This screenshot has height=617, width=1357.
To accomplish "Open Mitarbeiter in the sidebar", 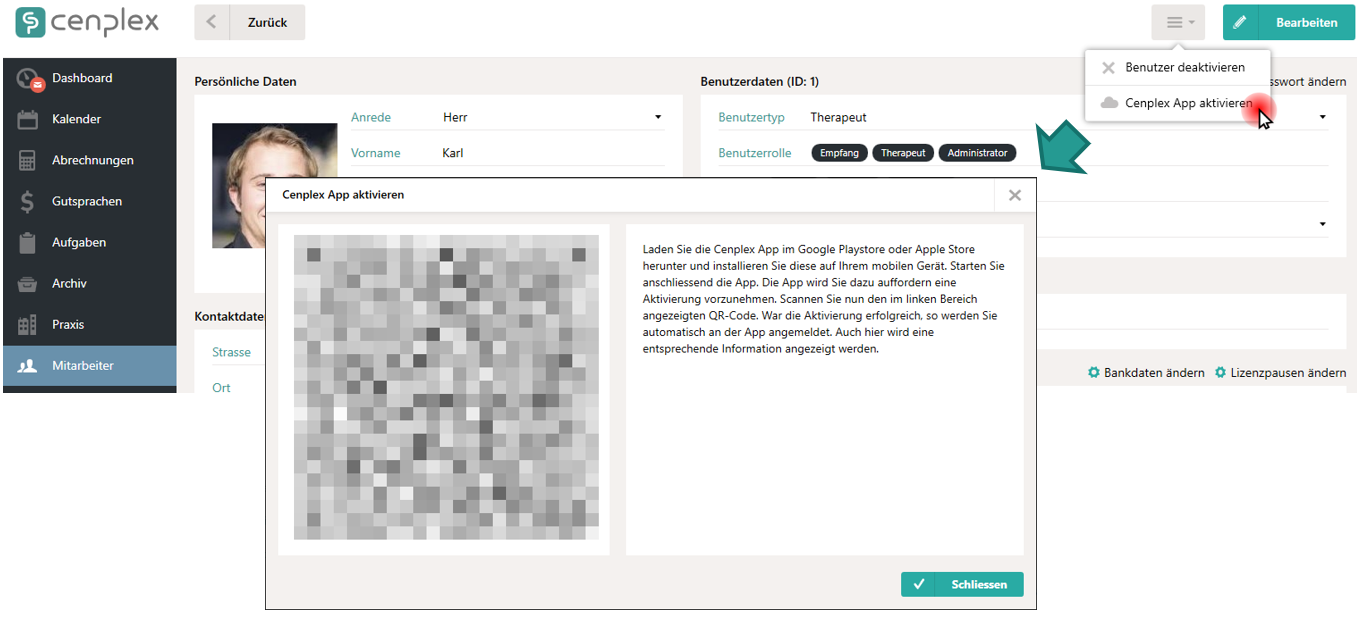I will click(x=90, y=366).
